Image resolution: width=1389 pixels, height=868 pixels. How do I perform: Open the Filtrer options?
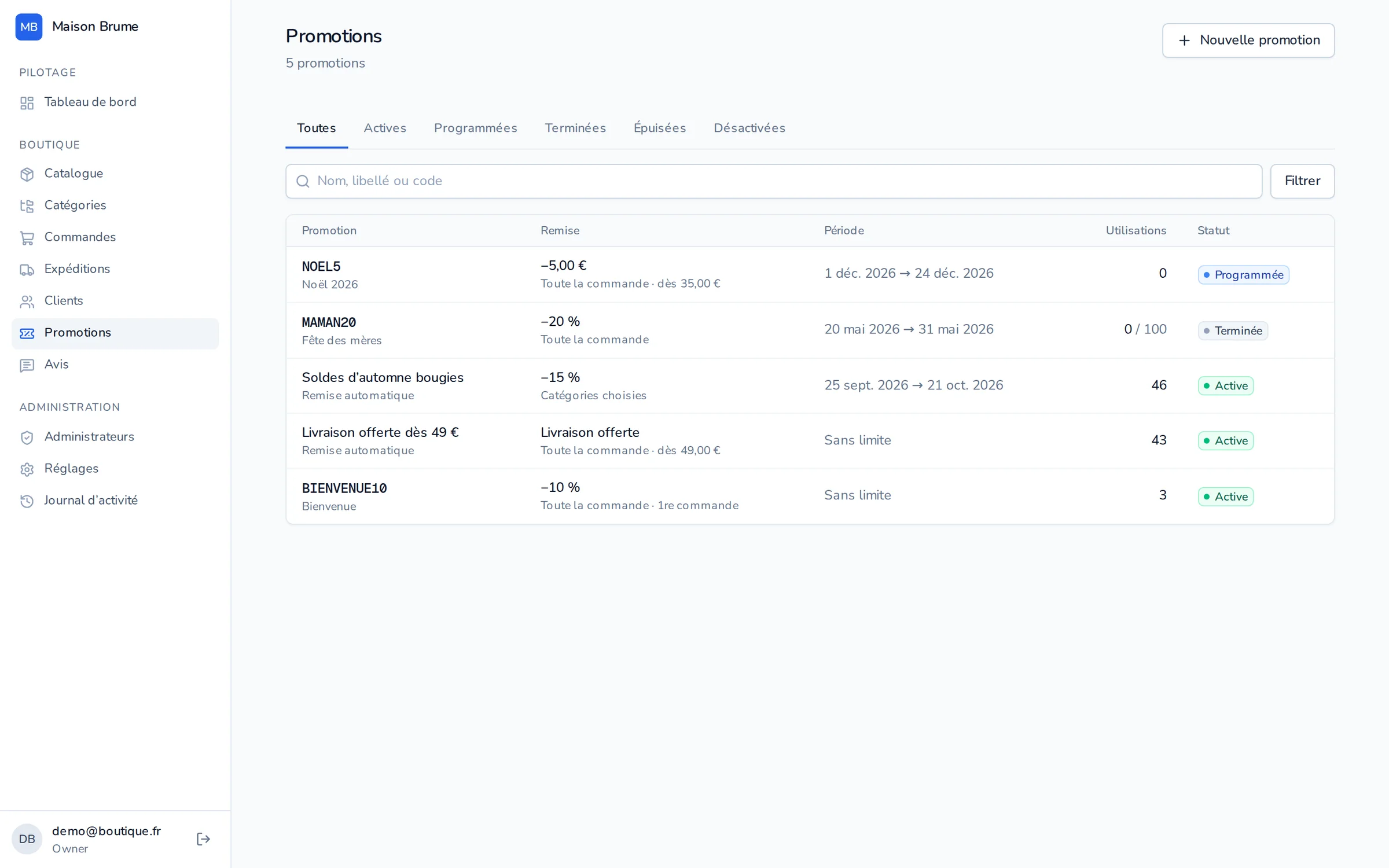coord(1302,181)
